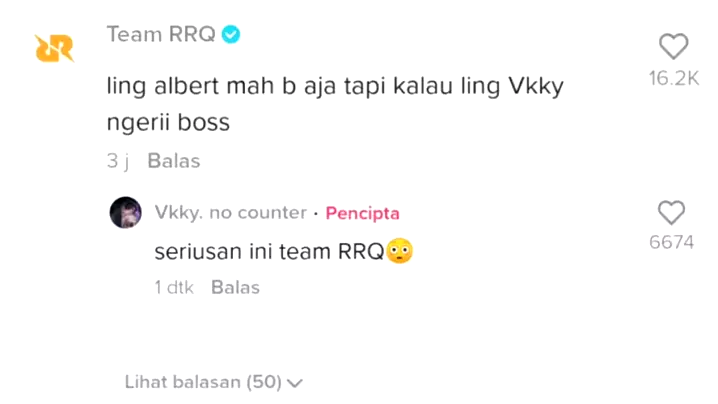The height and width of the screenshot is (404, 718).
Task: Open Vkky's round profile picture
Action: [x=125, y=213]
